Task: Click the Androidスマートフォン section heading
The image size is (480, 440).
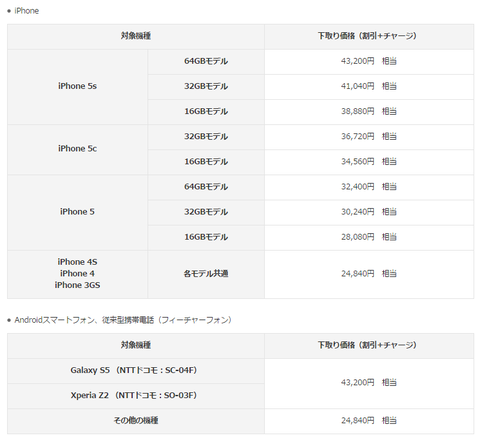Action: click(x=123, y=320)
